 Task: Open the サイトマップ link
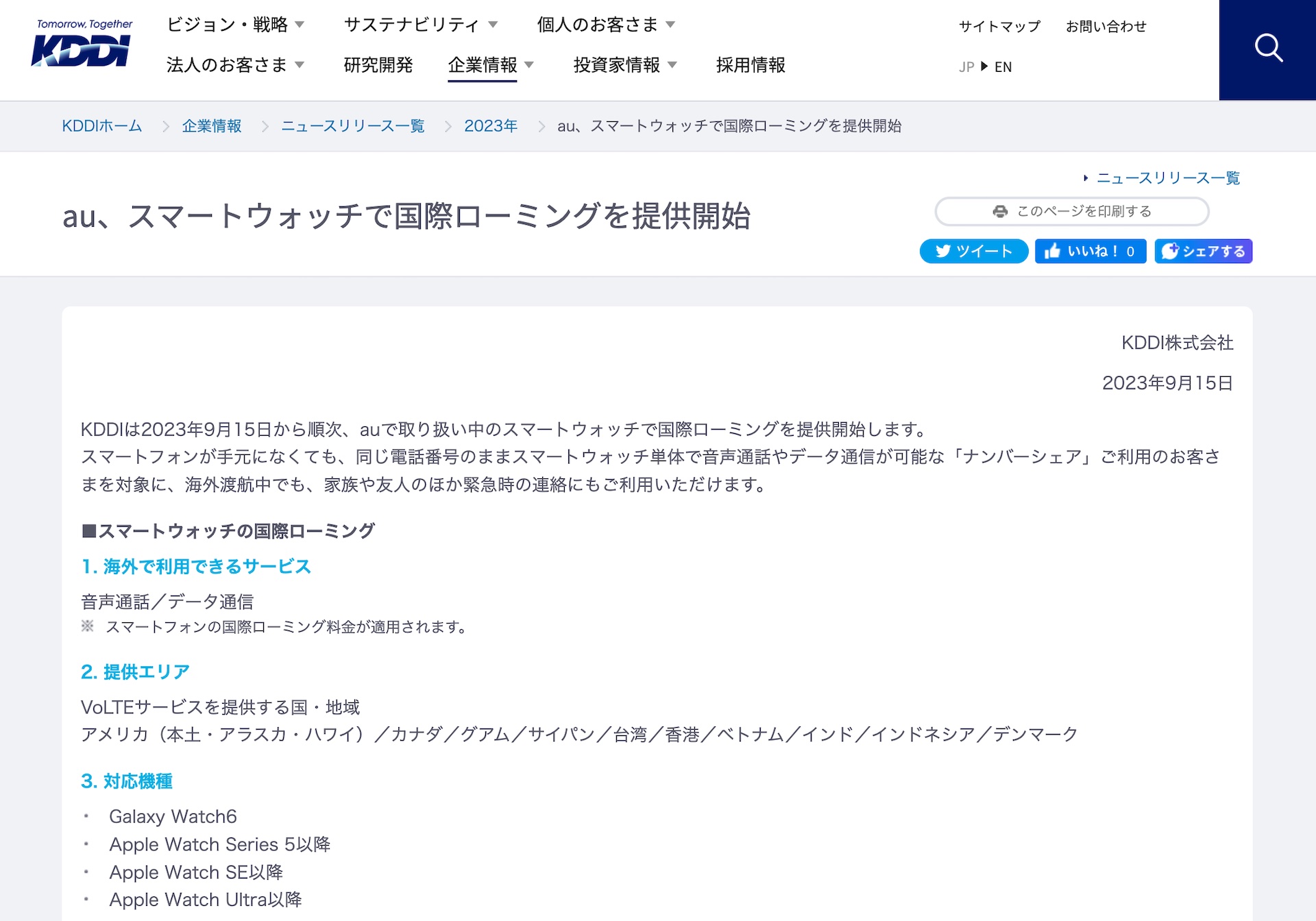click(999, 27)
